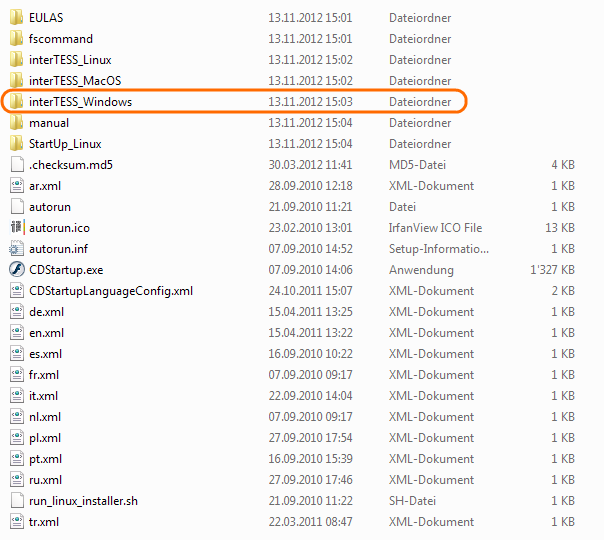Click the .checksum.md5 file icon
604x540 pixels.
pos(16,165)
